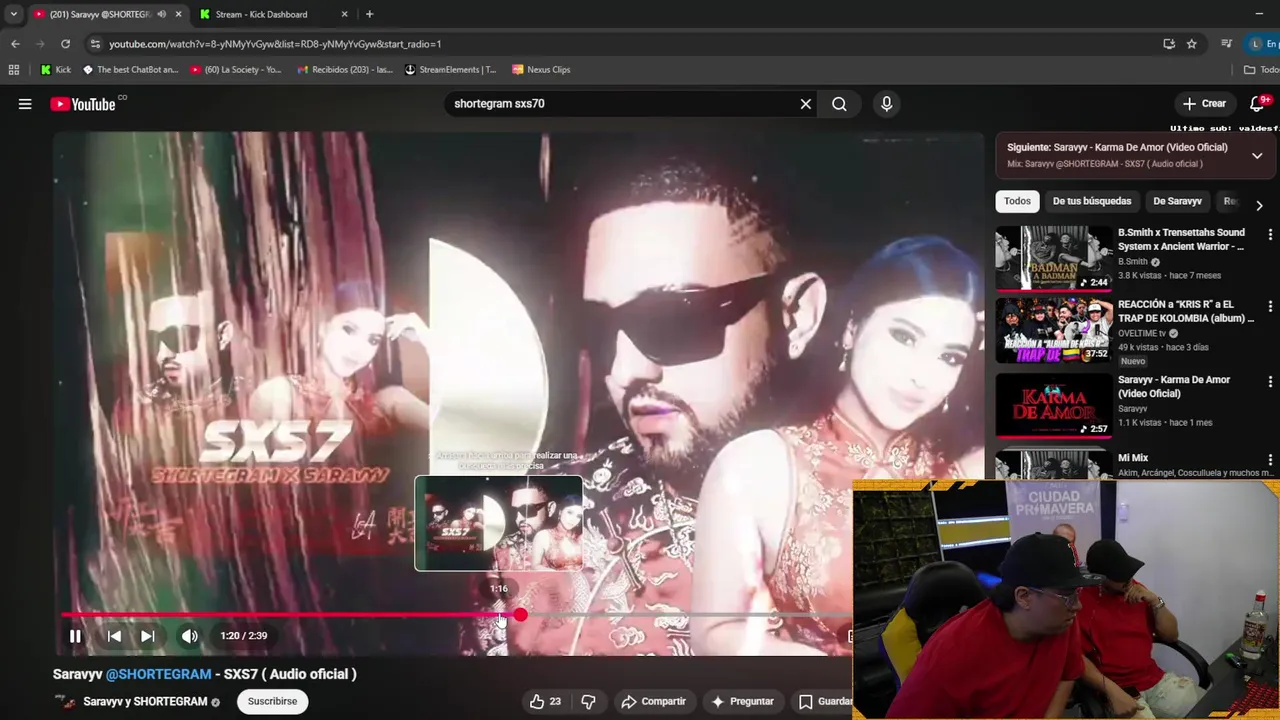Open the Badman a Badman thumbnail
This screenshot has width=1280, height=720.
tap(1054, 258)
